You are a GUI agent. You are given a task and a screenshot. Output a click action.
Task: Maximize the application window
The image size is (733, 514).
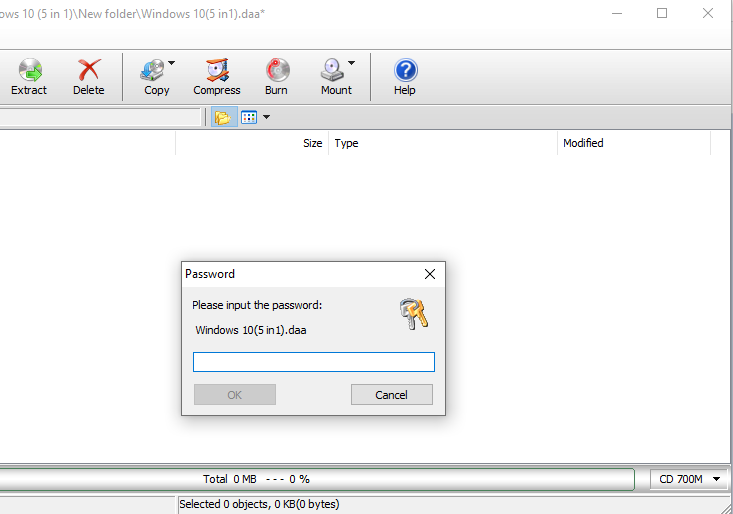[x=662, y=14]
